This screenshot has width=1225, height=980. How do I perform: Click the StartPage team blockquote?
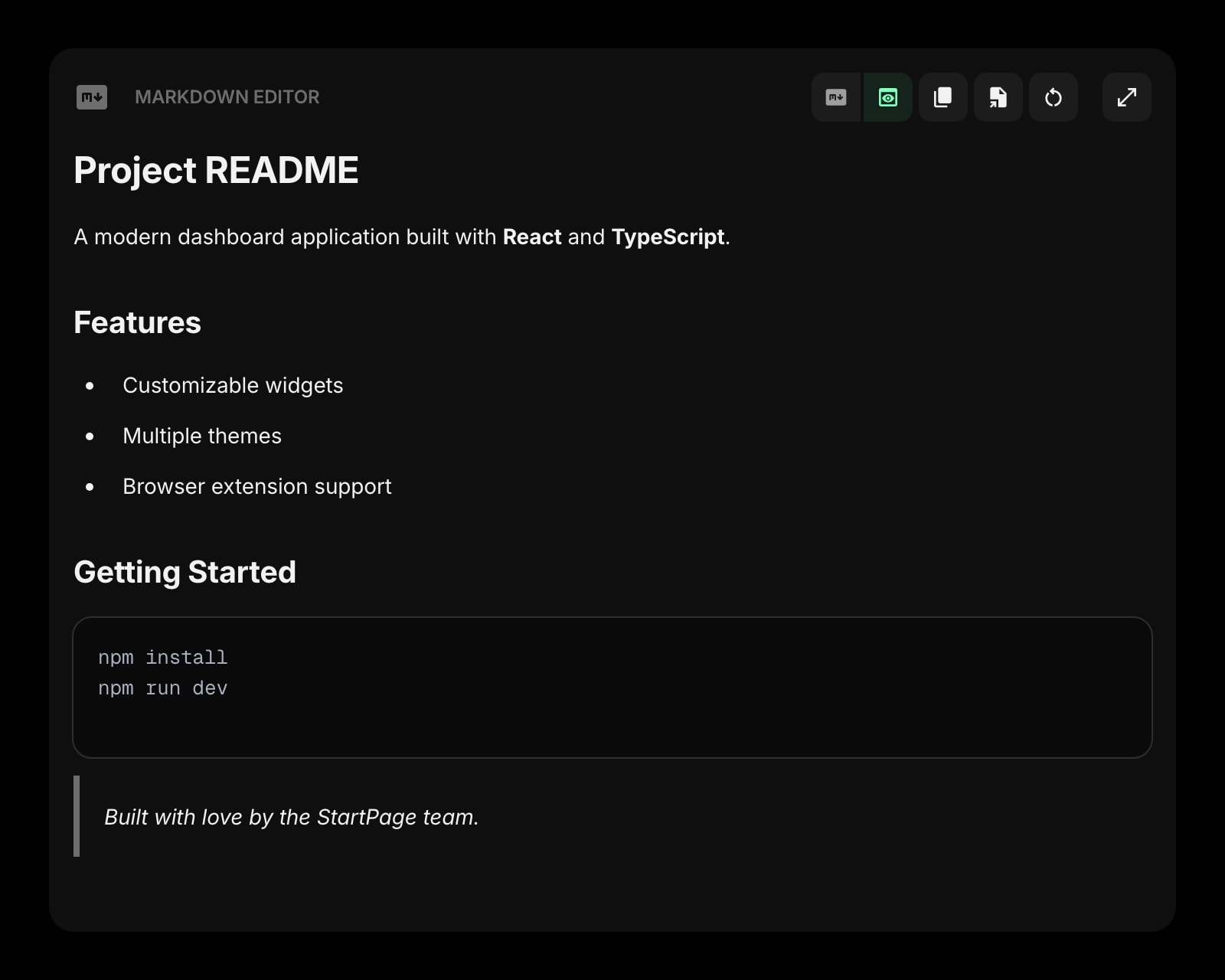pos(291,817)
